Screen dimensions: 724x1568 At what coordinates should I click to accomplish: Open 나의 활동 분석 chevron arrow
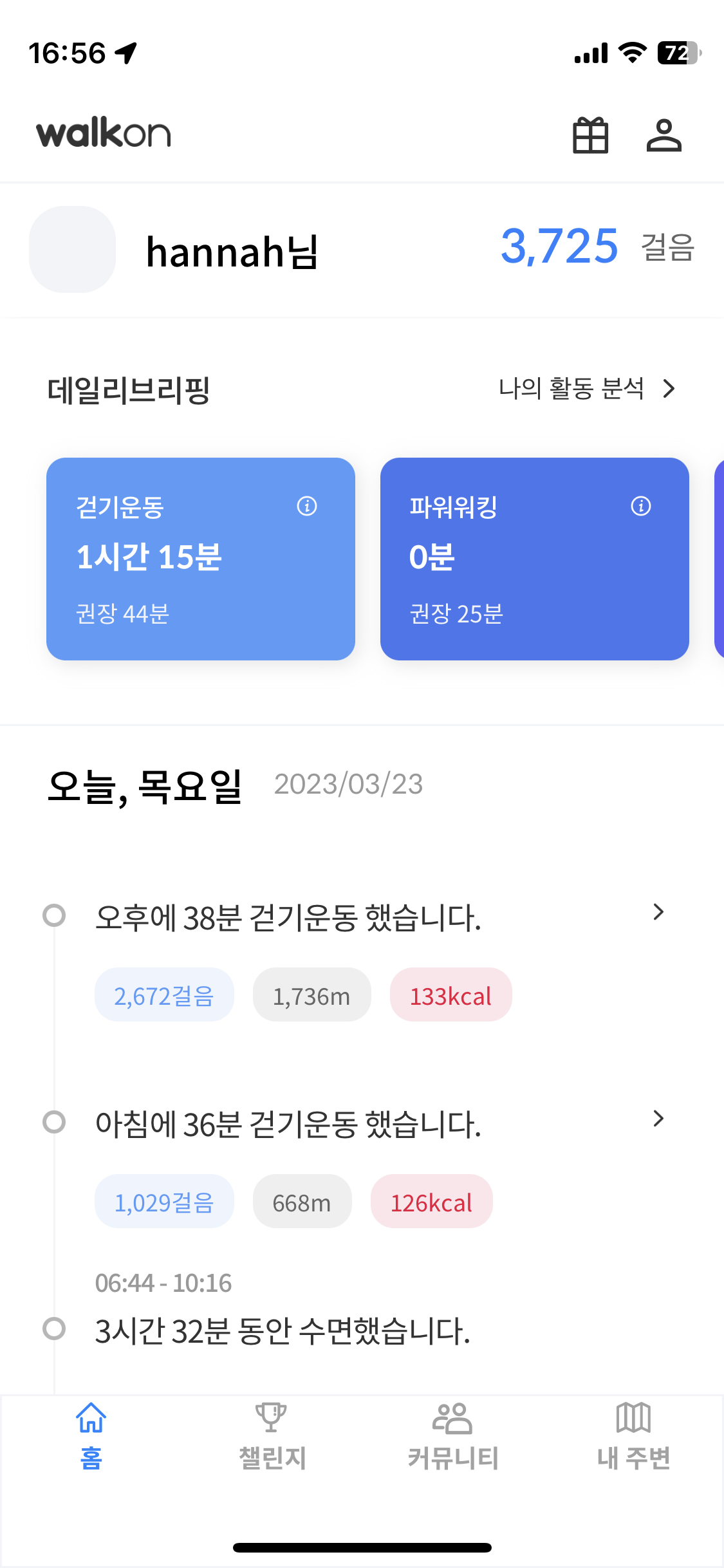[x=669, y=389]
